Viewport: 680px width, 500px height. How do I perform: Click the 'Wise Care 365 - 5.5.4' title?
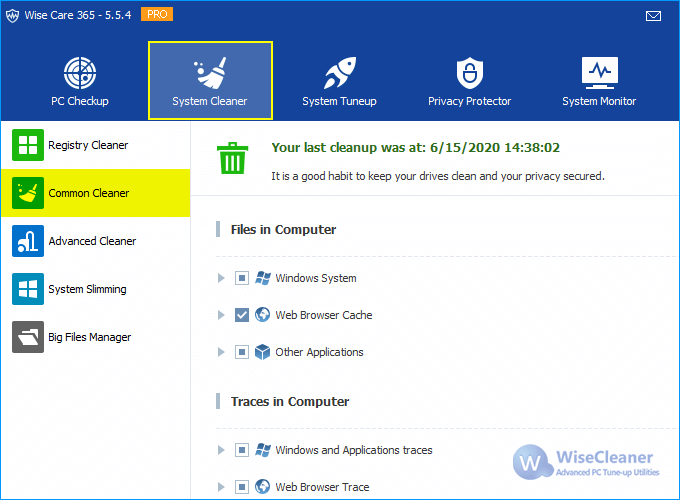(78, 15)
